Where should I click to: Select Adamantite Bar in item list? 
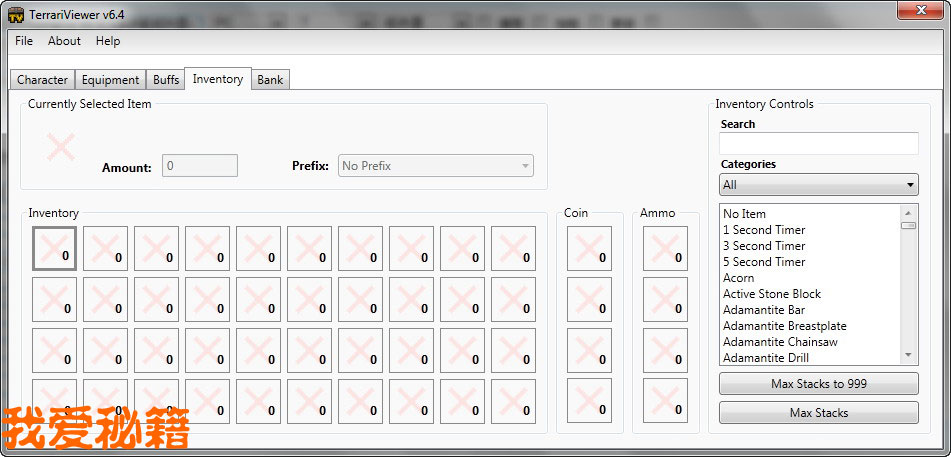click(764, 310)
